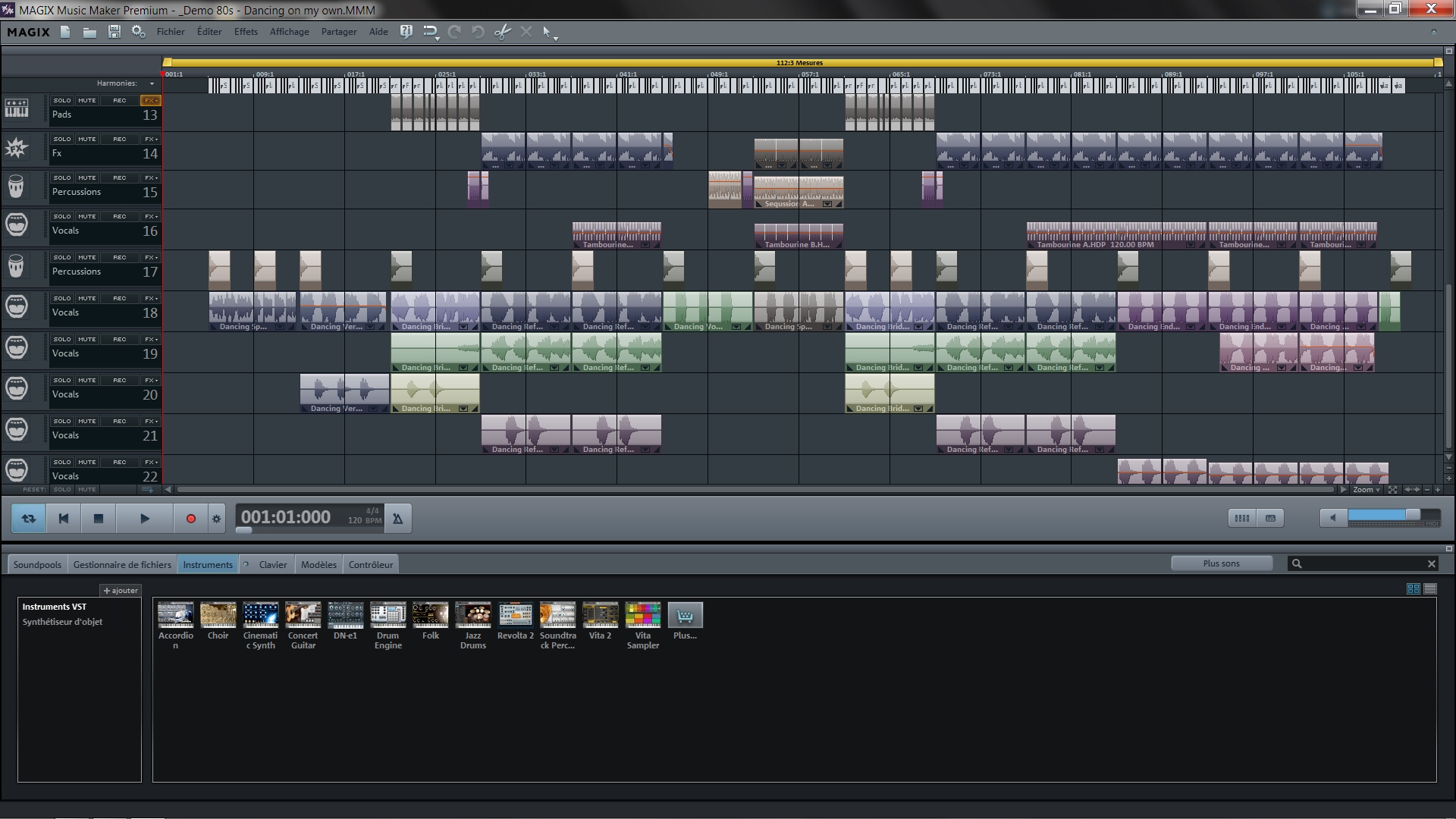Open the Harmonies dropdown

click(x=150, y=83)
